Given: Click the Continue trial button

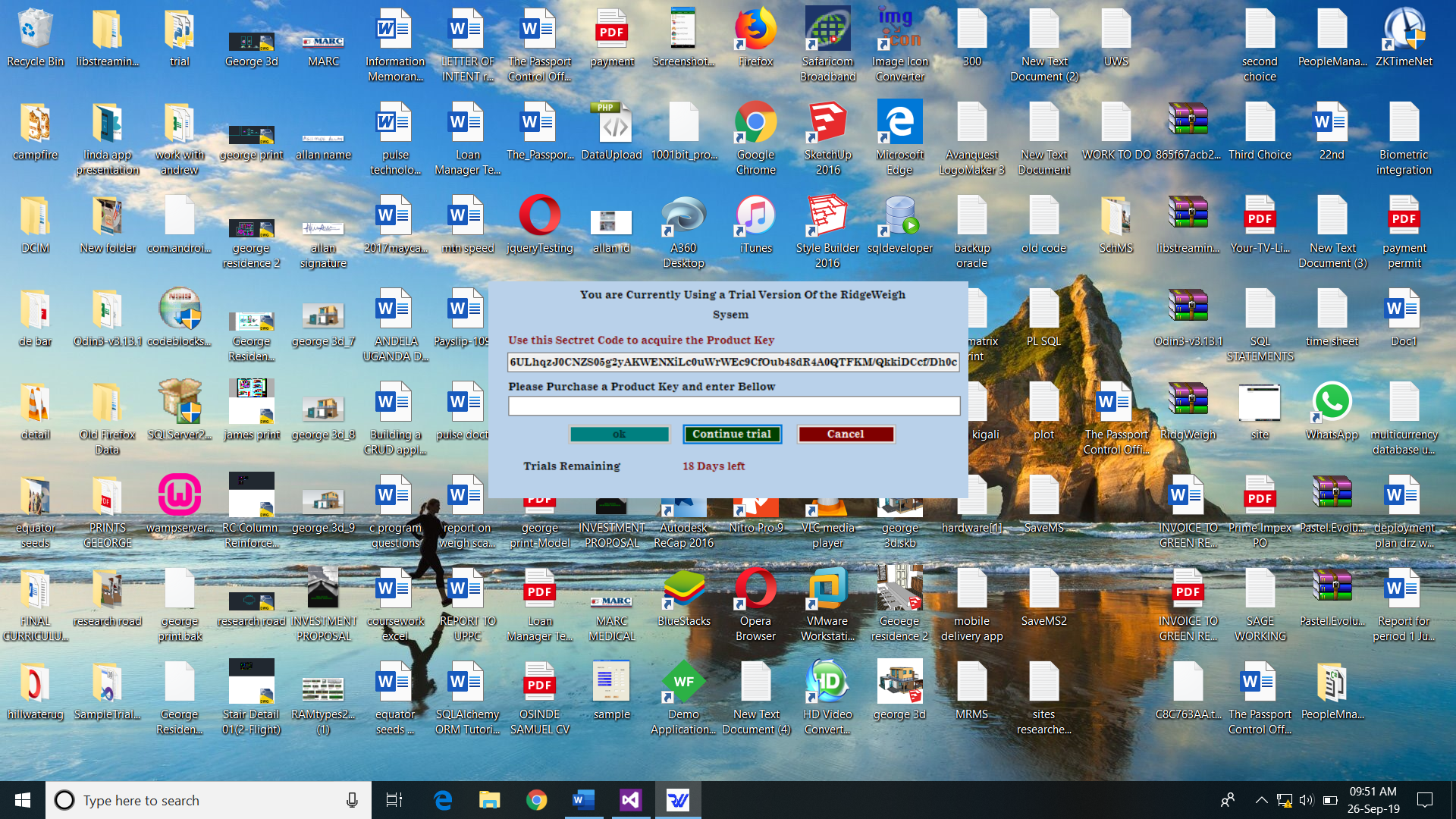Looking at the screenshot, I should (732, 434).
